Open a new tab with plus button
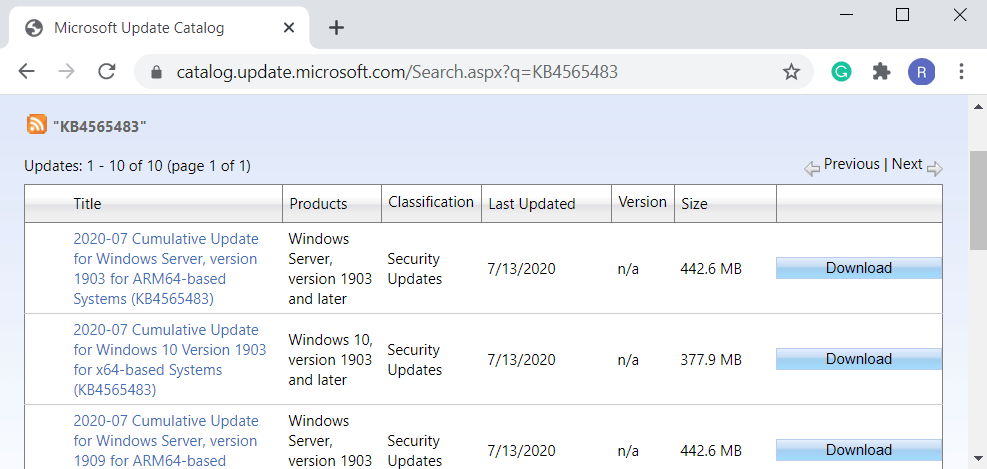This screenshot has height=469, width=987. click(x=337, y=28)
